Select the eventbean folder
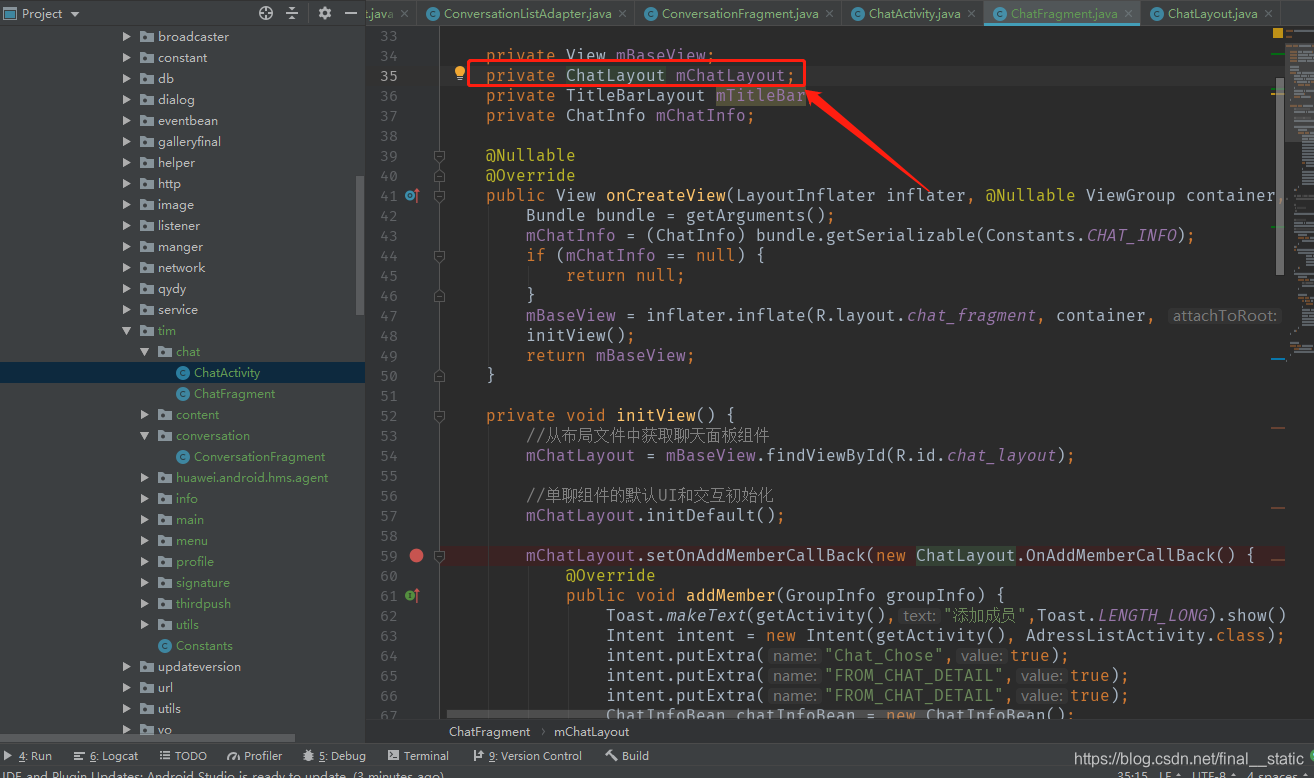 [187, 120]
